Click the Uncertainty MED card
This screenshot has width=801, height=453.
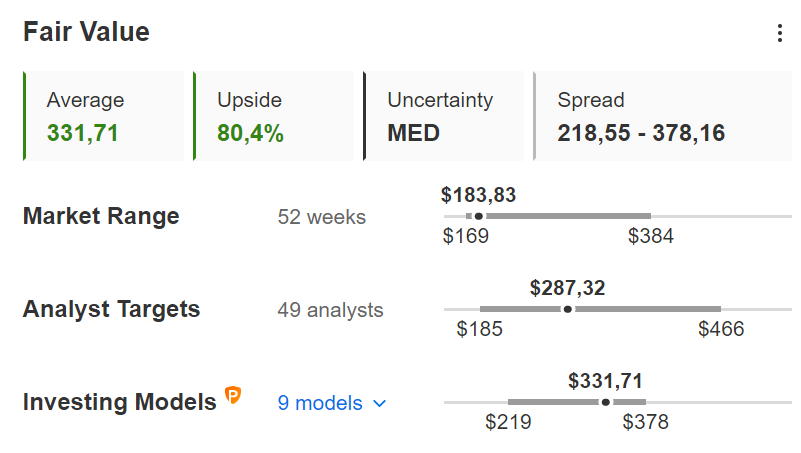(444, 116)
